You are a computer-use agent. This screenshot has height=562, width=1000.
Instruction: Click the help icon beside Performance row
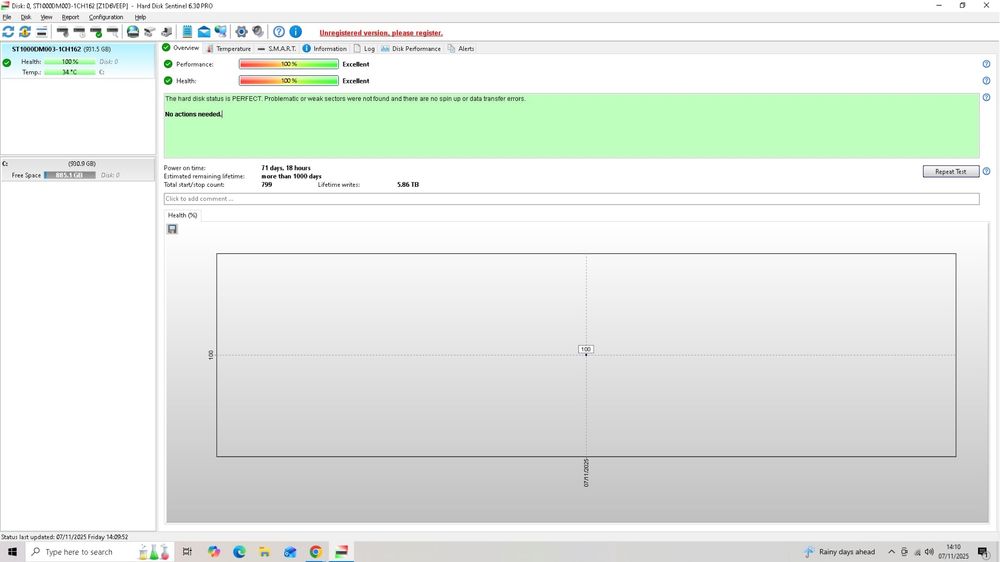(986, 64)
